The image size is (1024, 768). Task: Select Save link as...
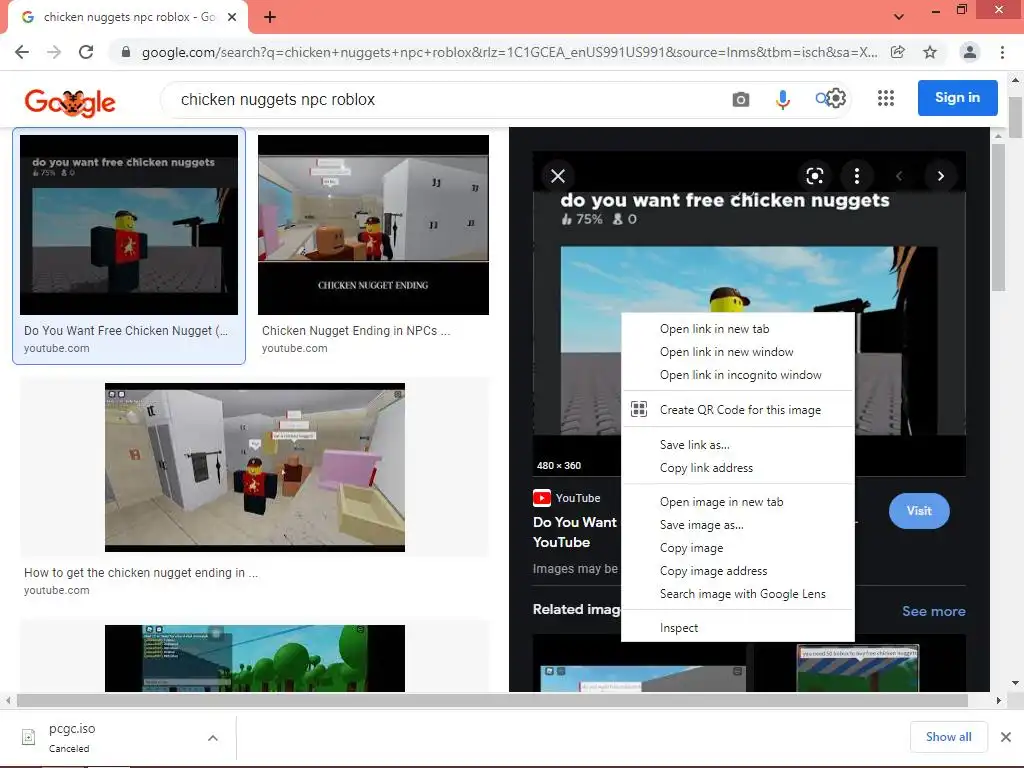738,445
